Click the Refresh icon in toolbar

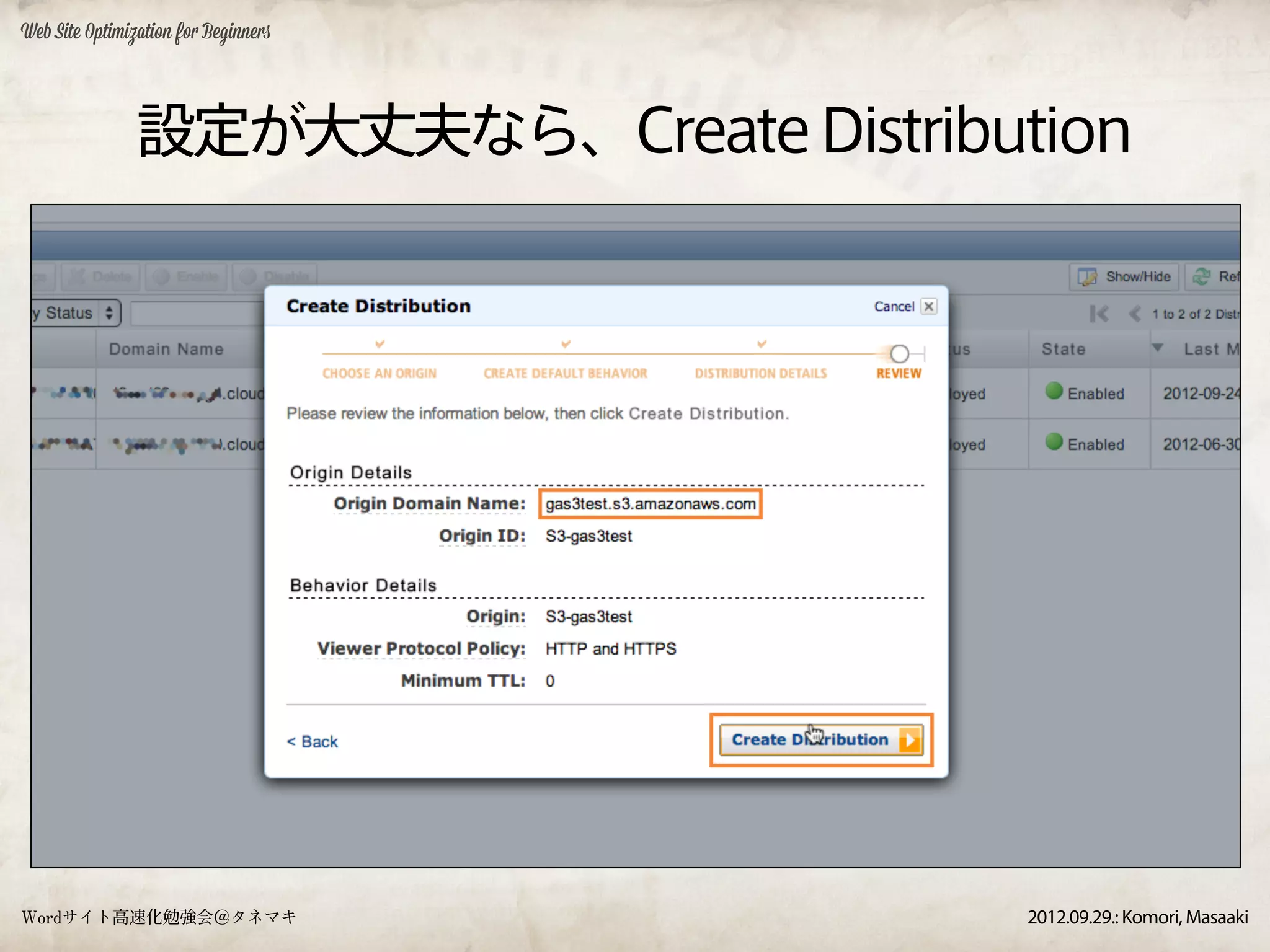click(1202, 276)
